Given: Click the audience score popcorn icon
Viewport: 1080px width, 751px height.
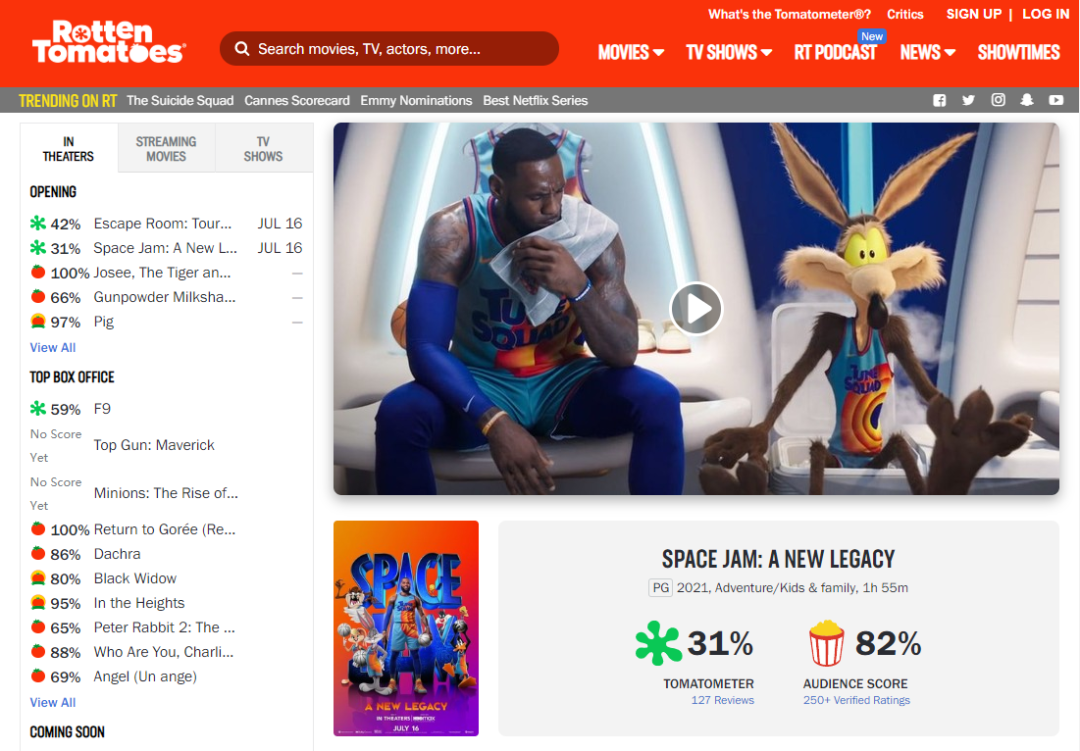Looking at the screenshot, I should coord(826,643).
